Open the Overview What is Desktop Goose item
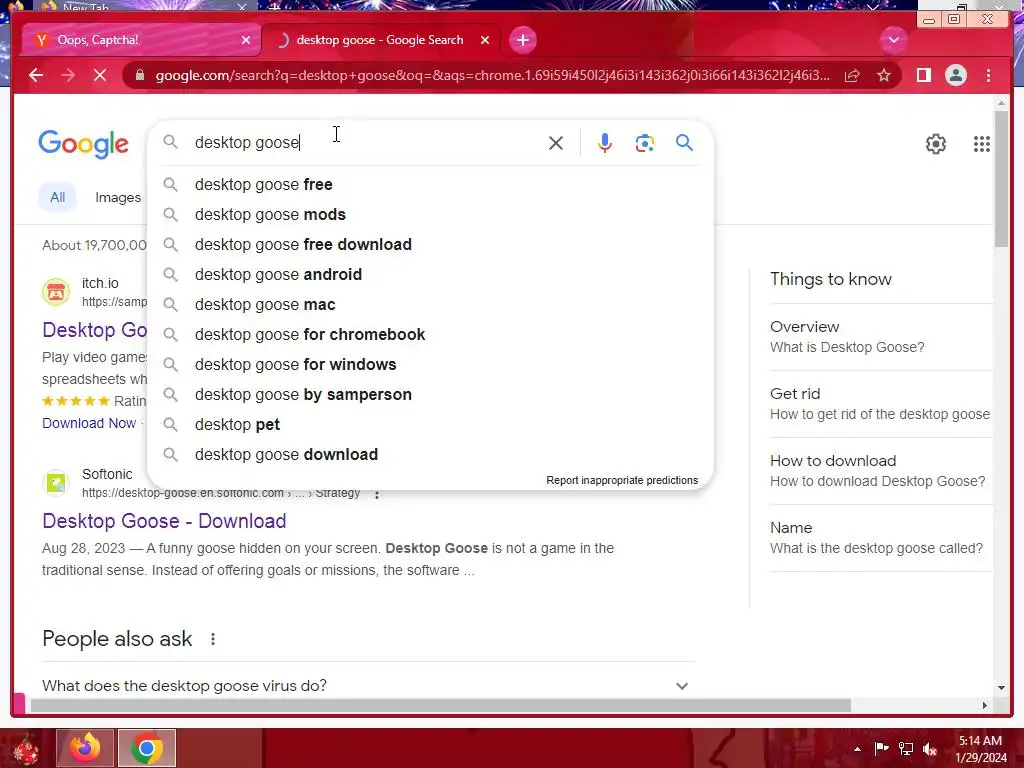The height and width of the screenshot is (768, 1024). click(880, 337)
